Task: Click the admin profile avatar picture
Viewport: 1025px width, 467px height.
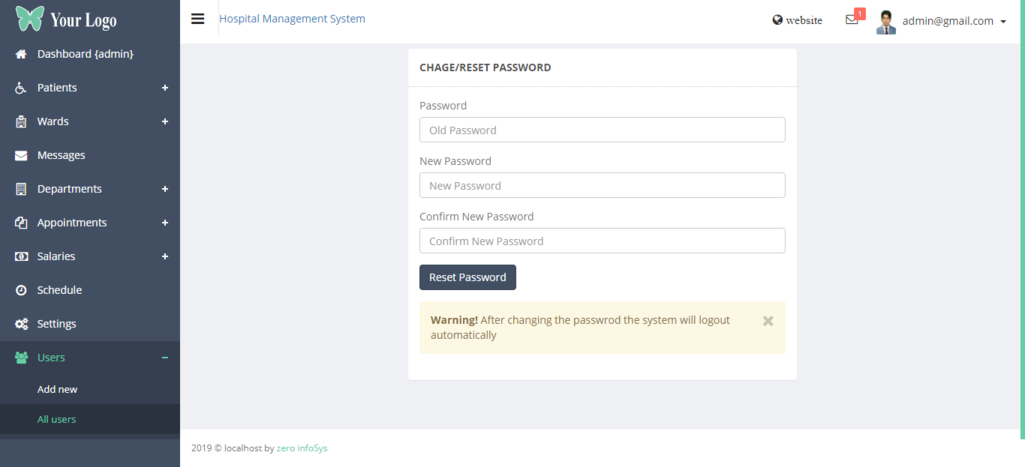Action: pos(886,21)
